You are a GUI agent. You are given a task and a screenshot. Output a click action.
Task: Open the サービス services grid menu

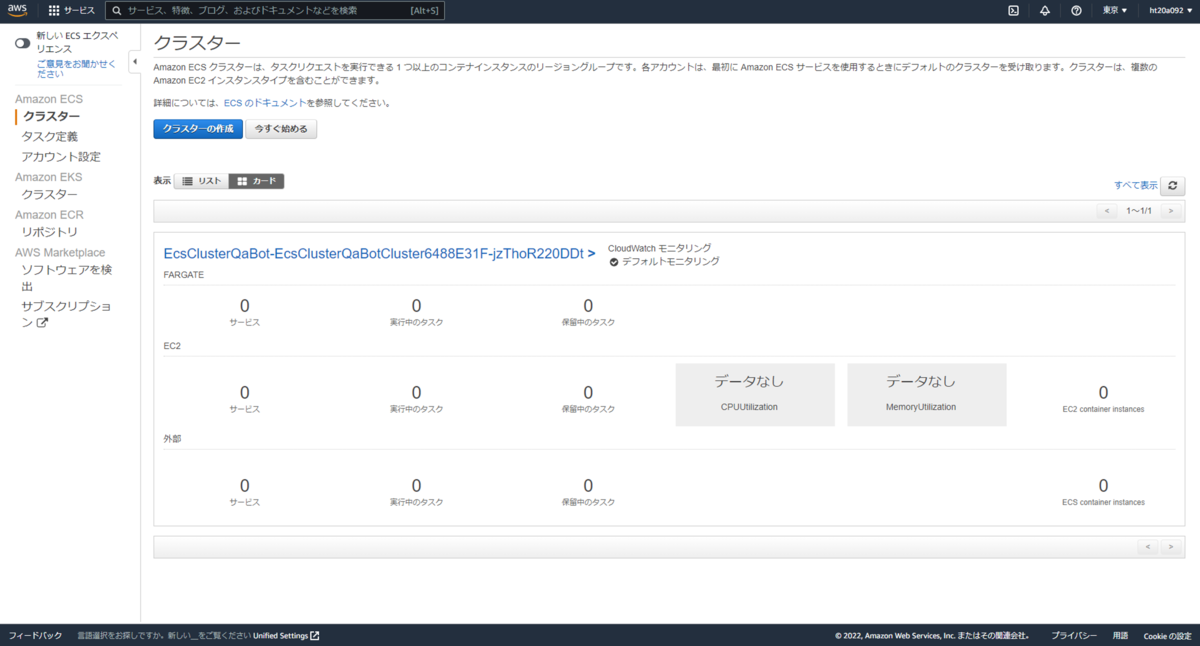point(72,10)
